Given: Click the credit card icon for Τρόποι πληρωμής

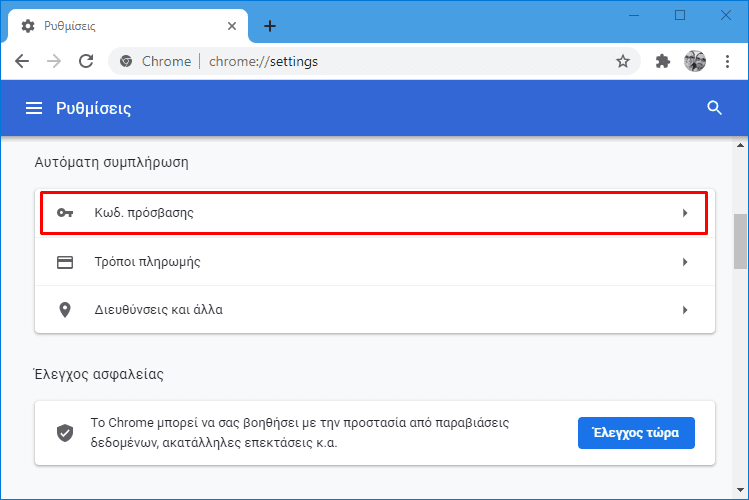Looking at the screenshot, I should tap(65, 262).
